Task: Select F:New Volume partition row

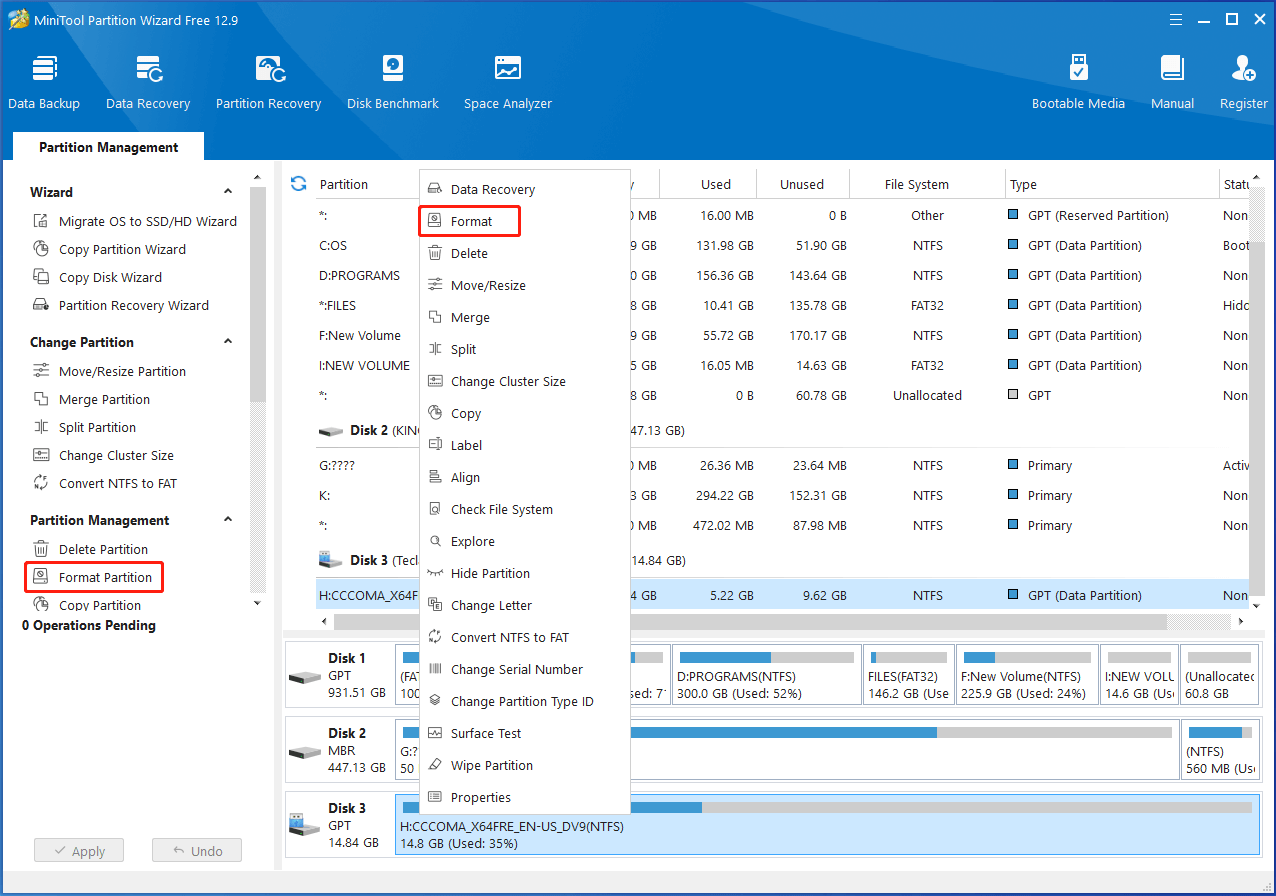Action: click(x=783, y=335)
